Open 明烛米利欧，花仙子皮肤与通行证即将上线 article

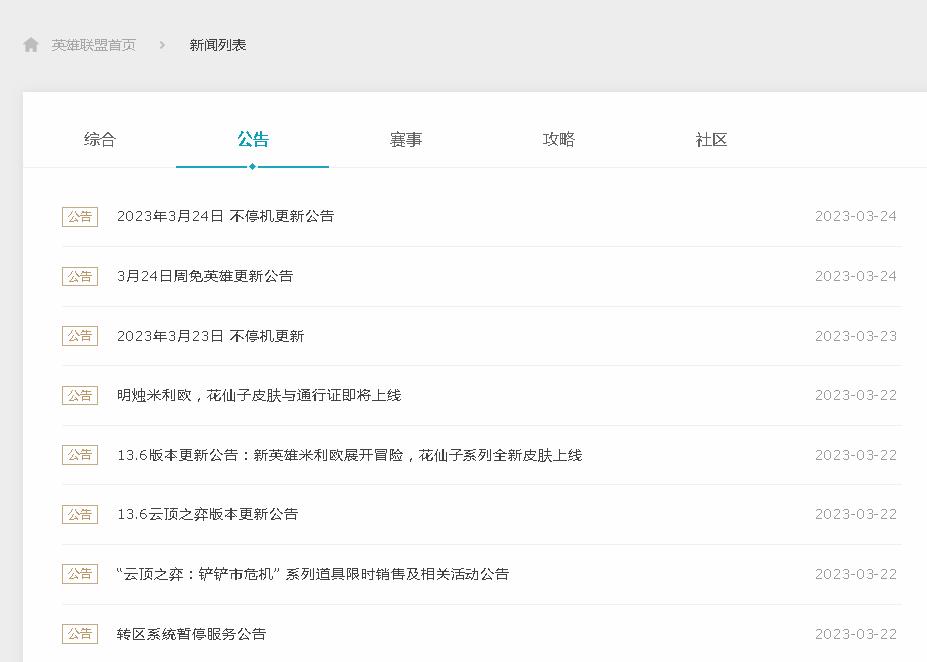pyautogui.click(x=259, y=395)
